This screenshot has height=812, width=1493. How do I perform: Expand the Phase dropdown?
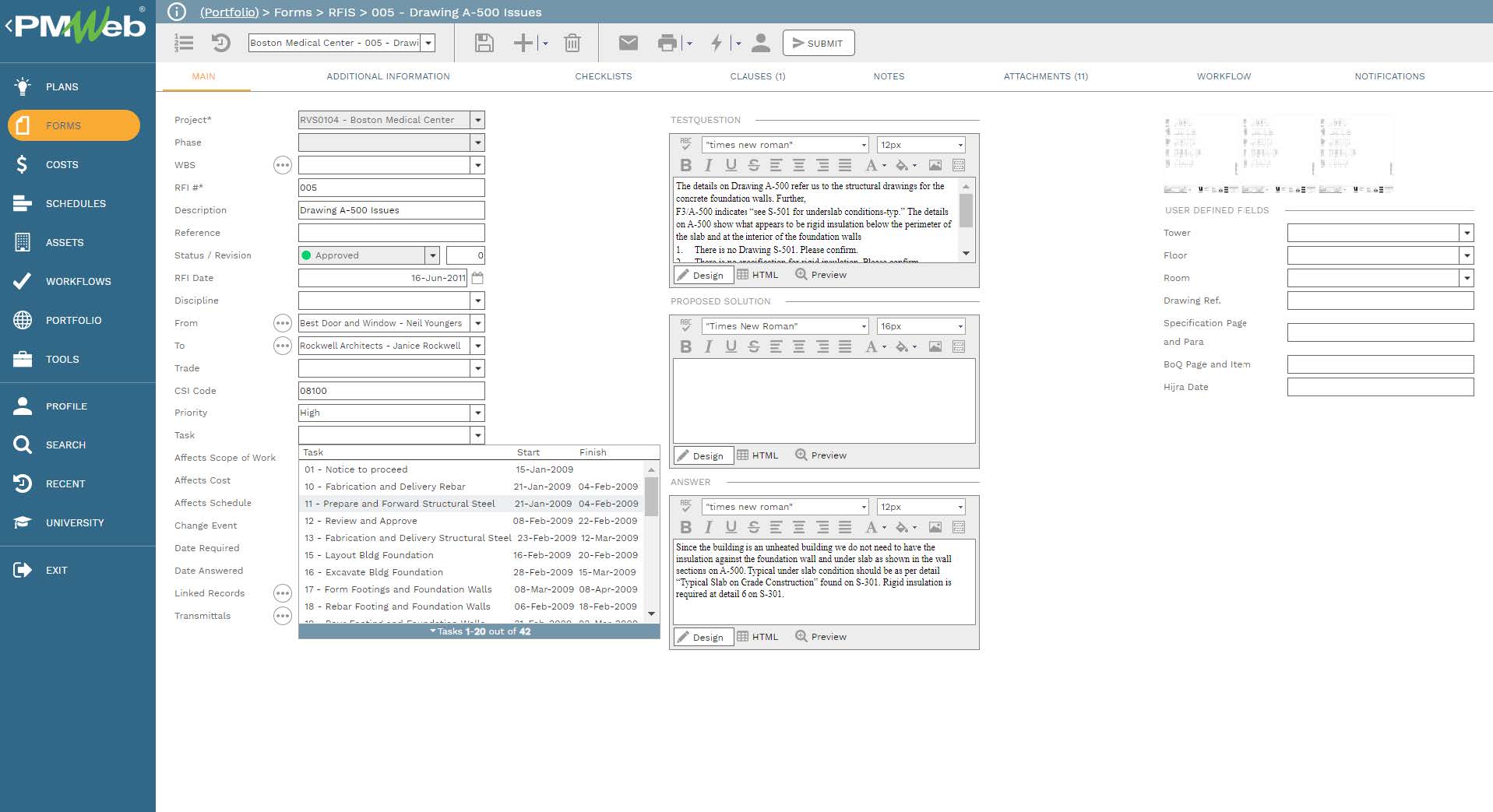click(478, 142)
